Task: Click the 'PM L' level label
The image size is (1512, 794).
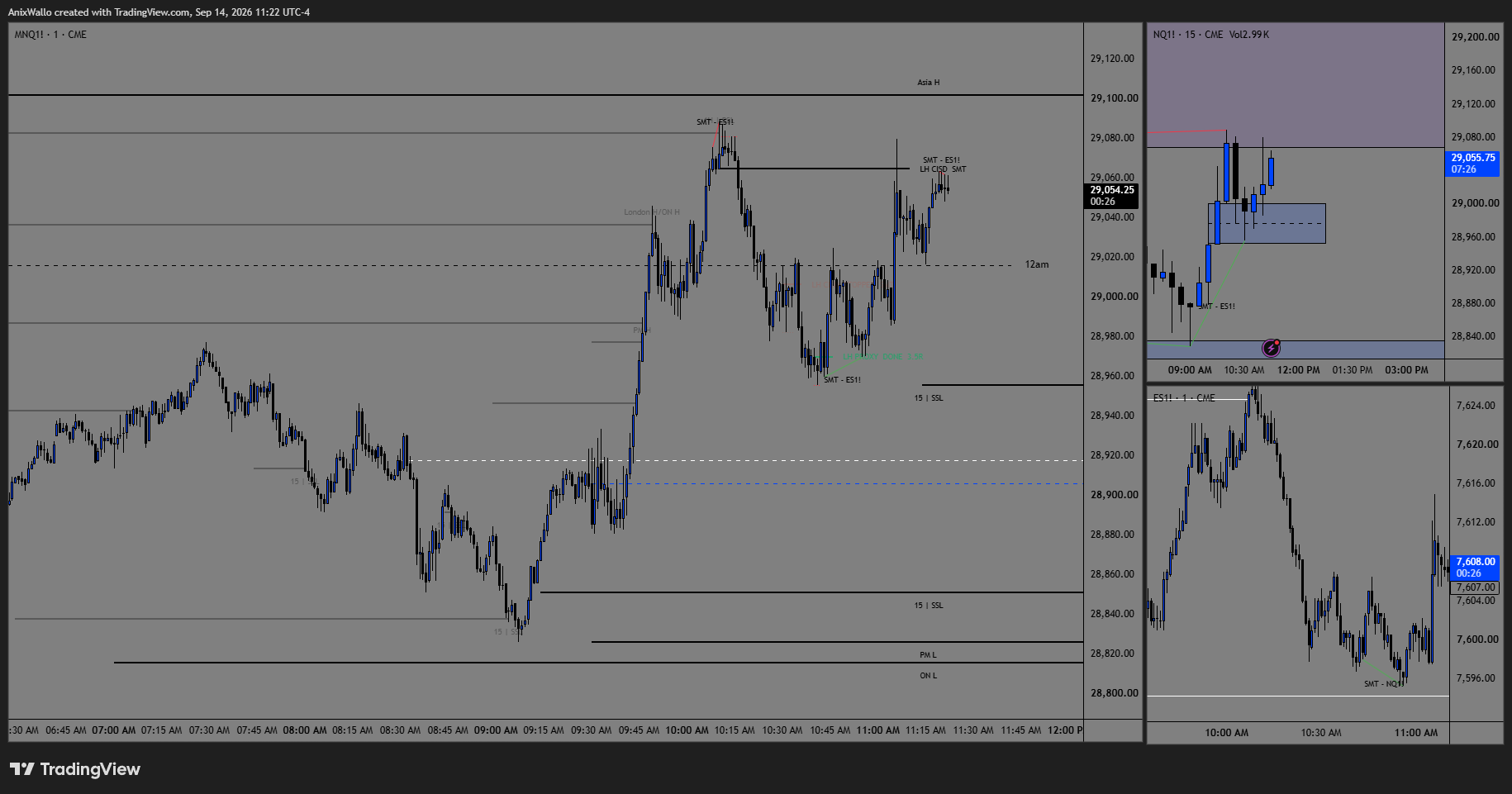Action: pyautogui.click(x=928, y=655)
